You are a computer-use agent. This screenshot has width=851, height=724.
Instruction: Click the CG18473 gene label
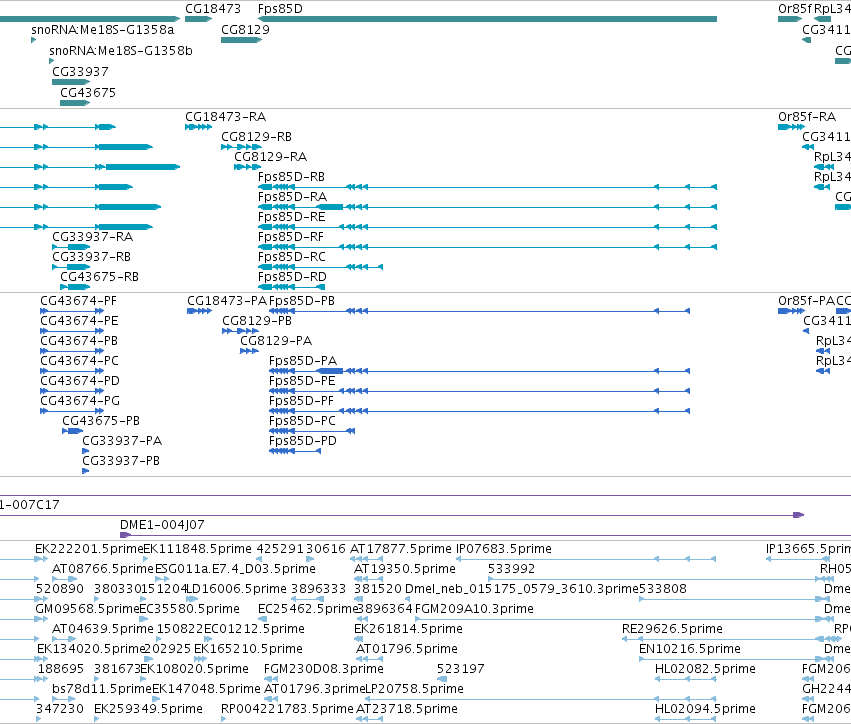[213, 9]
